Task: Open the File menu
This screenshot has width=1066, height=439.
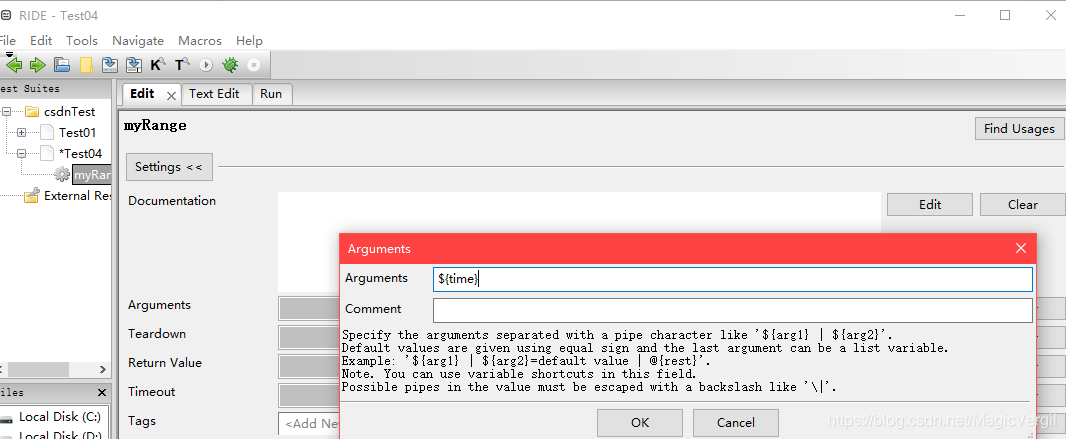Action: pos(7,41)
